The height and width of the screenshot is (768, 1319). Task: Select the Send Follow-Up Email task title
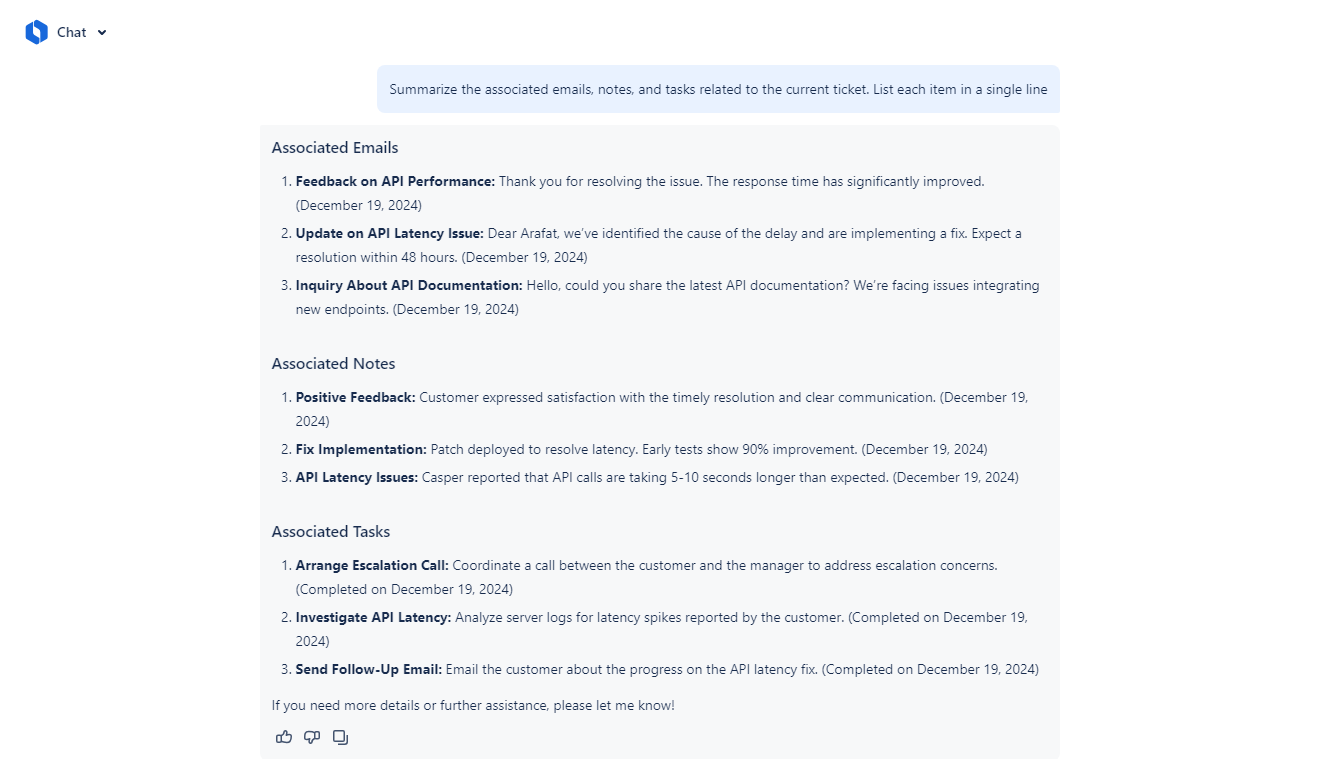coord(369,669)
